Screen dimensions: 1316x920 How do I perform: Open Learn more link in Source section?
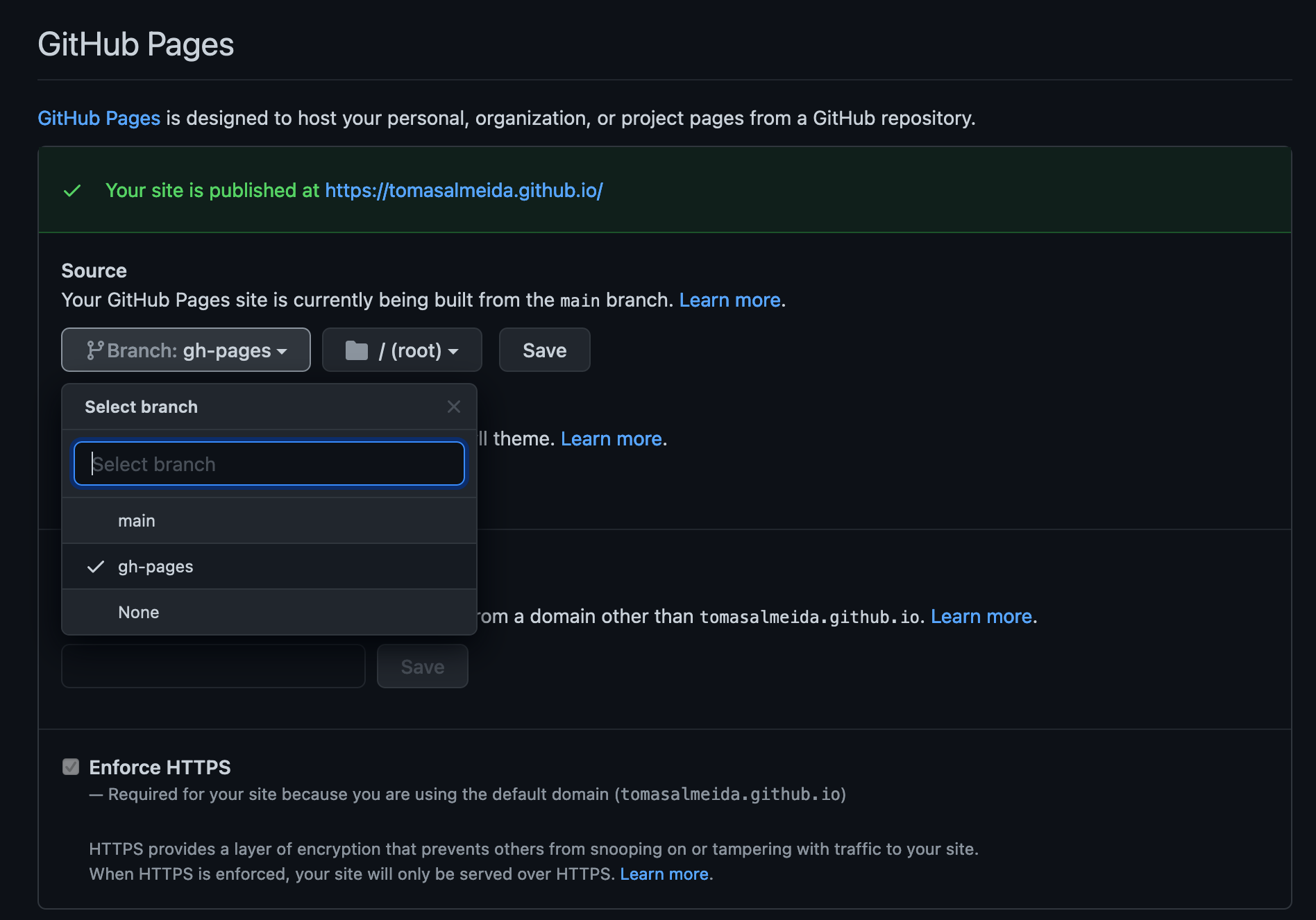pyautogui.click(x=730, y=300)
